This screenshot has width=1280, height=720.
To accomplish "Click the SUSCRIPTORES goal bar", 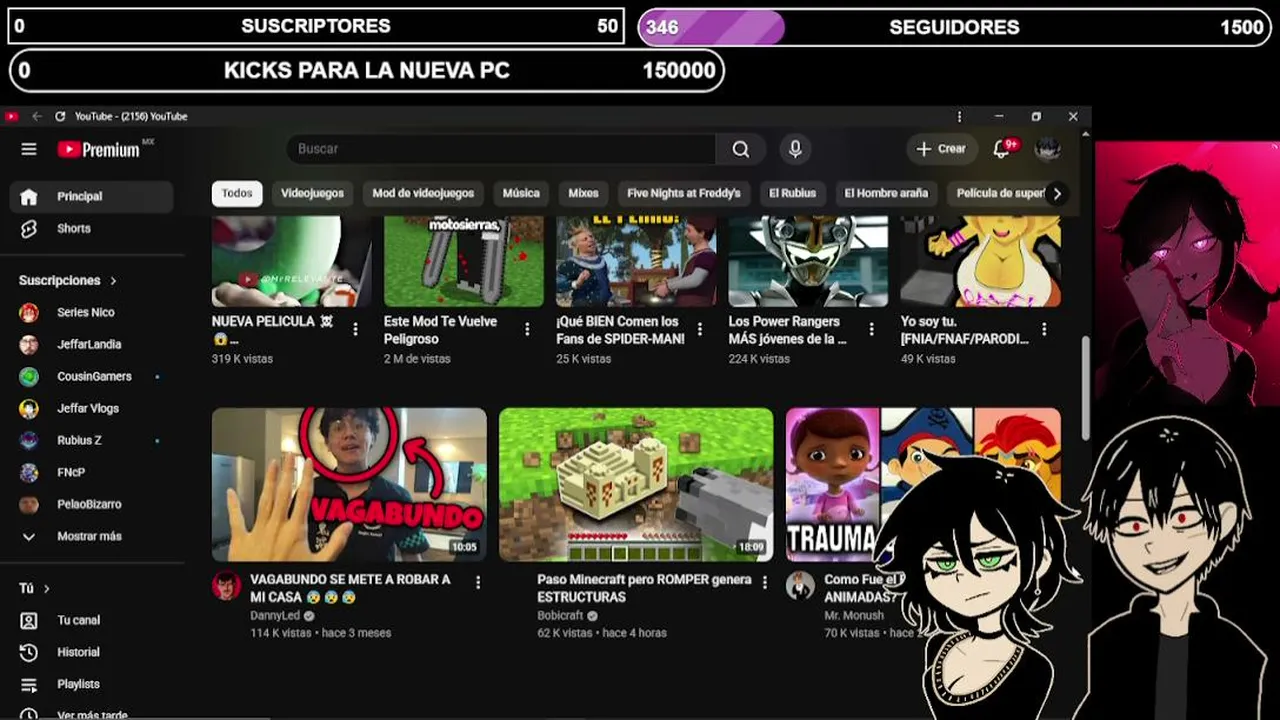I will [316, 26].
